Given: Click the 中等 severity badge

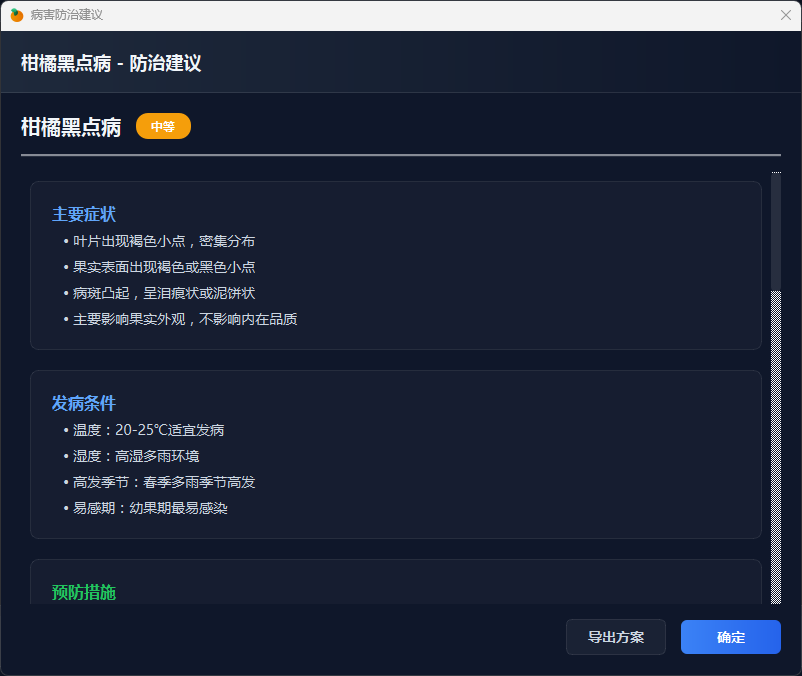Looking at the screenshot, I should point(163,127).
